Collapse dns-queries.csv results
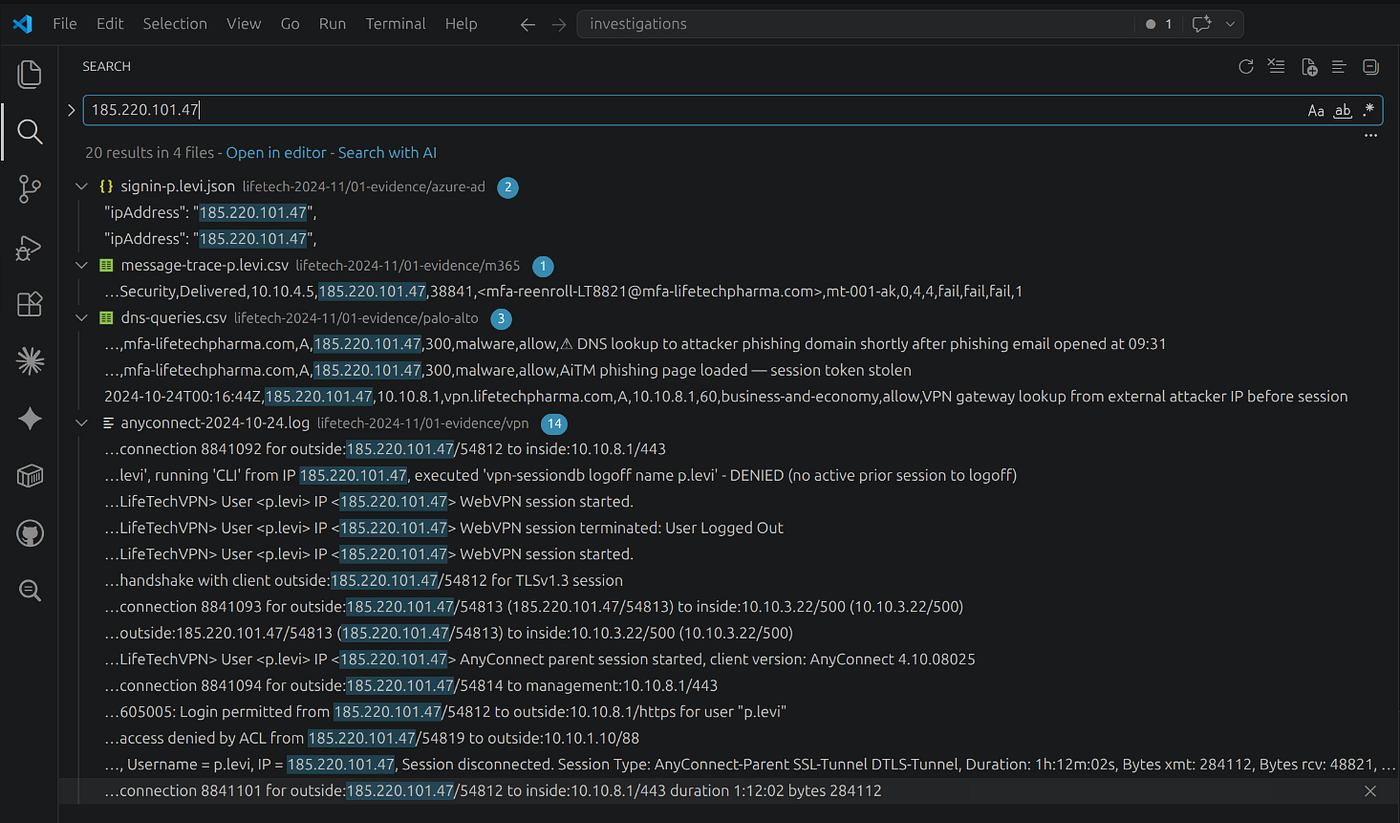The image size is (1400, 823). click(81, 318)
